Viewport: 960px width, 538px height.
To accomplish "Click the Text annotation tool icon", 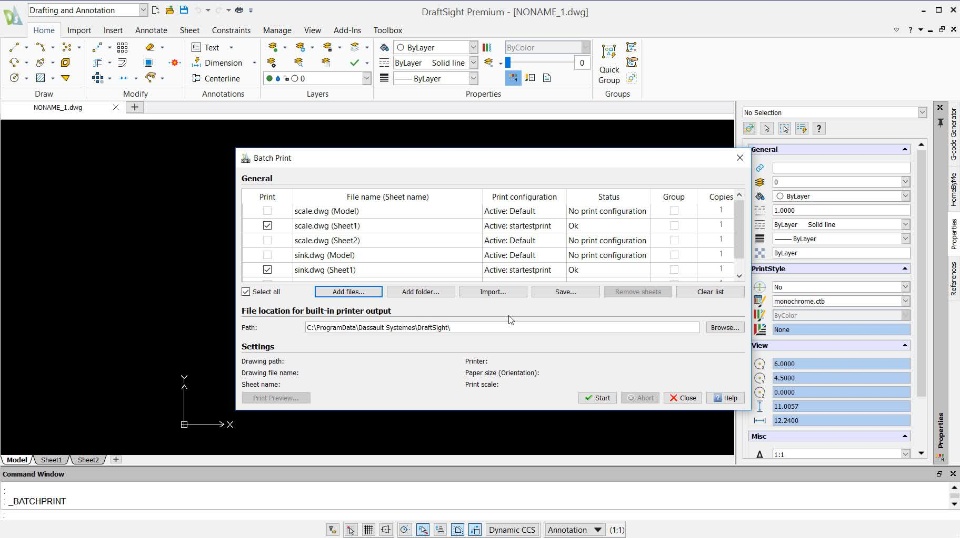I will point(195,47).
